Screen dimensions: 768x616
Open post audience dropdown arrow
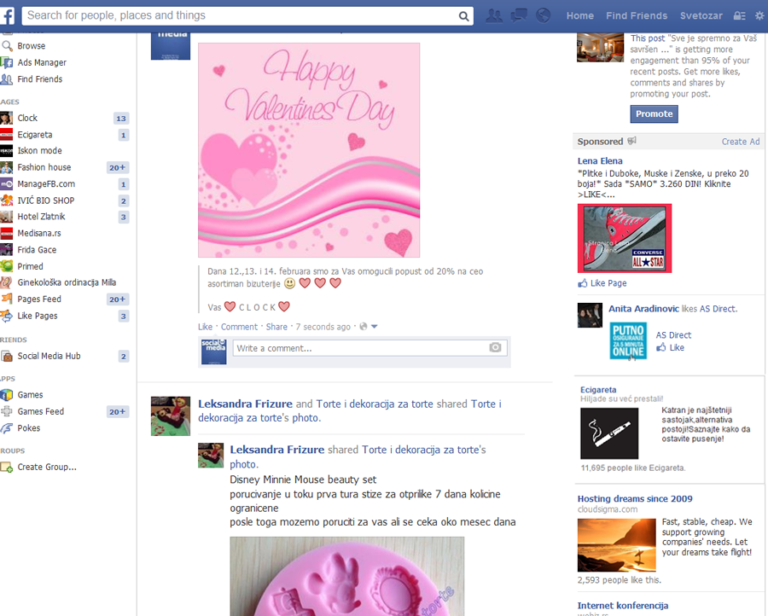(x=374, y=327)
